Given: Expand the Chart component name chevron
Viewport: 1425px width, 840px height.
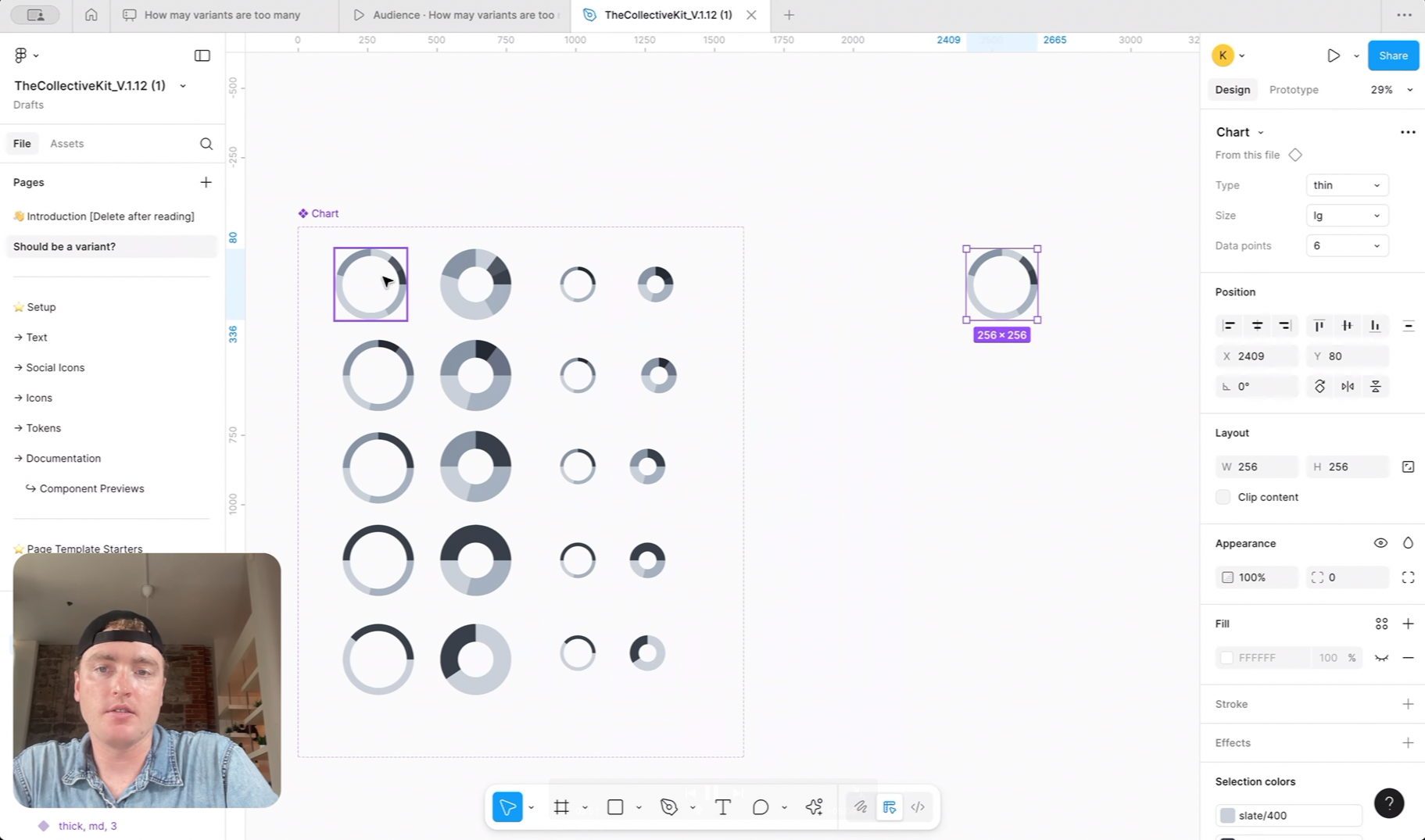Looking at the screenshot, I should (x=1261, y=133).
